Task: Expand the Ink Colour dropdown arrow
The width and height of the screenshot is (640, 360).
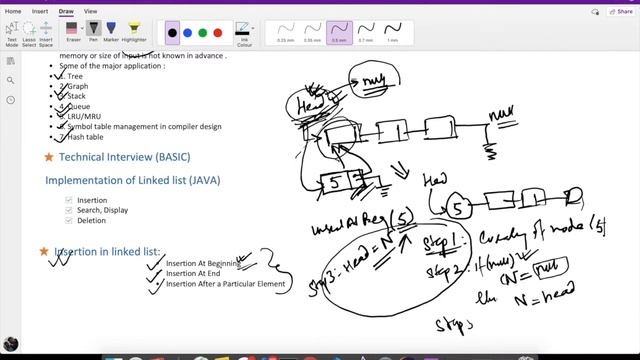Action: click(x=253, y=29)
